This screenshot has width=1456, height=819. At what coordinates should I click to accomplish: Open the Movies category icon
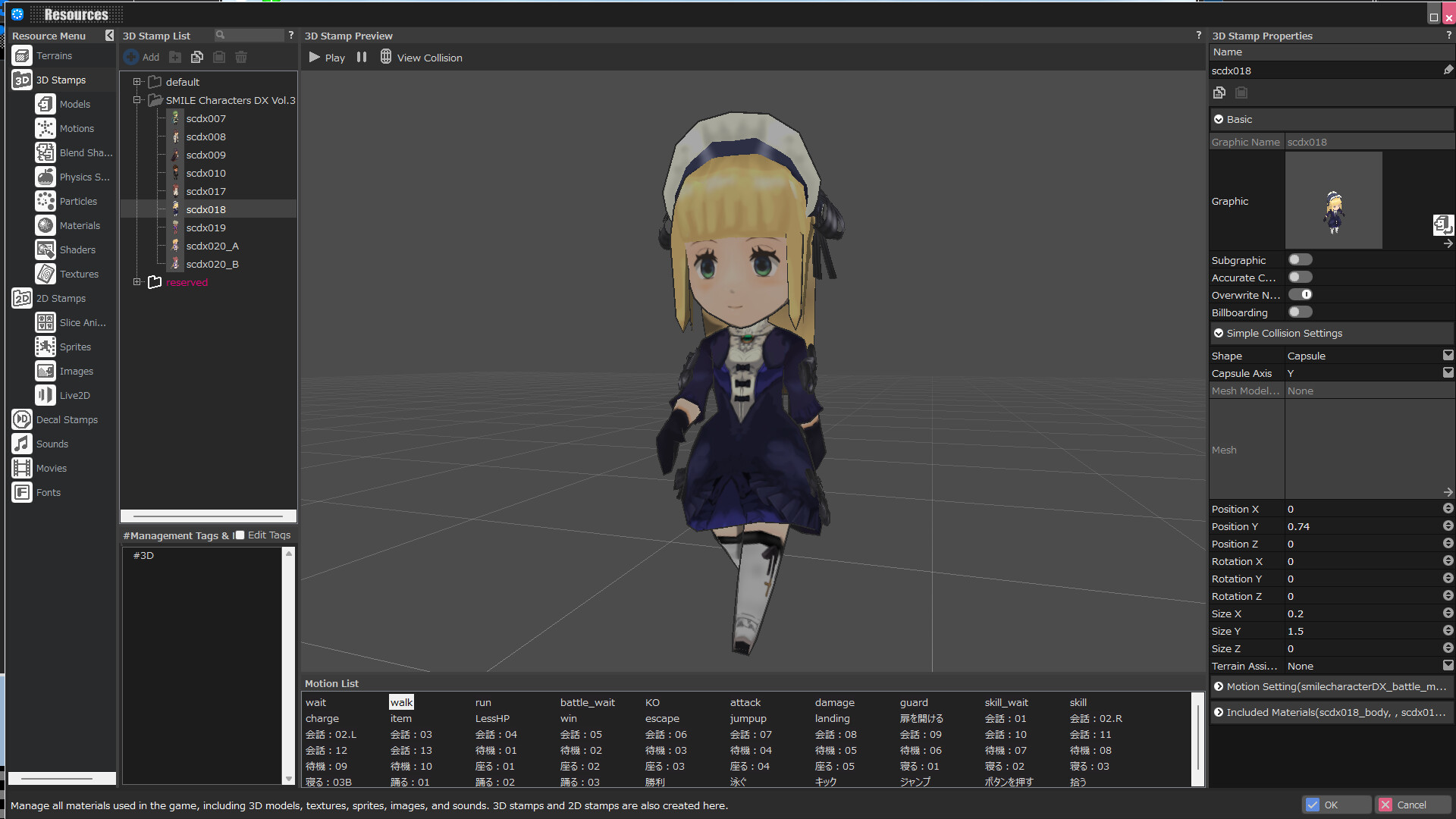point(22,468)
